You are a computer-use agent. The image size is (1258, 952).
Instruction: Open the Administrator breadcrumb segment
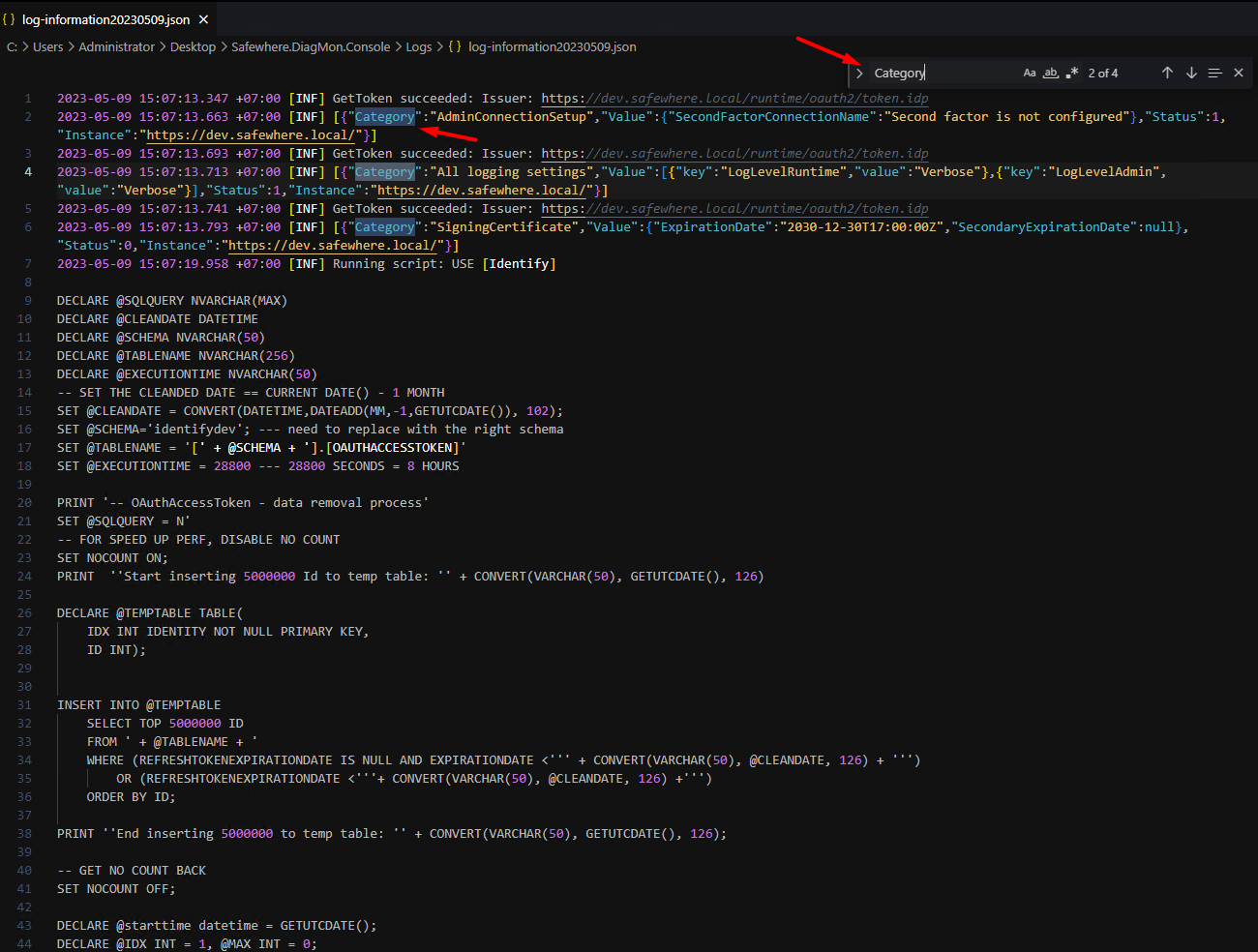point(116,46)
